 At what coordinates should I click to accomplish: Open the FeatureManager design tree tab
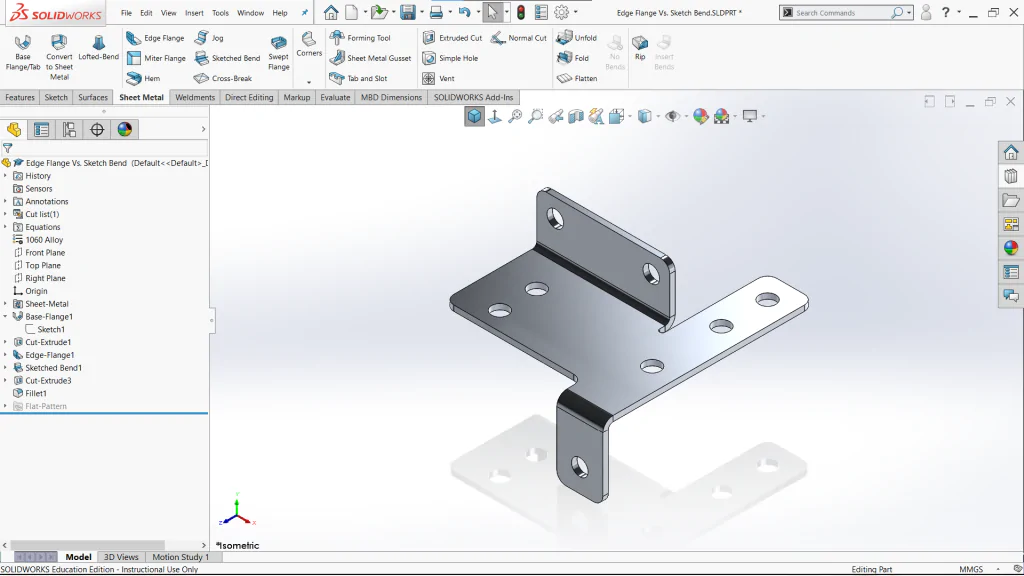click(x=14, y=130)
